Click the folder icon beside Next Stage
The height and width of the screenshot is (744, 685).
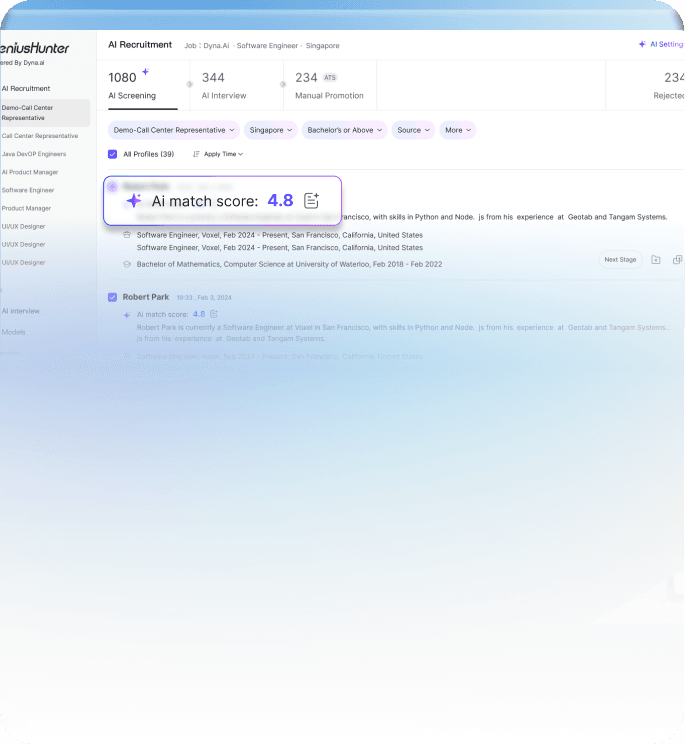tap(656, 260)
